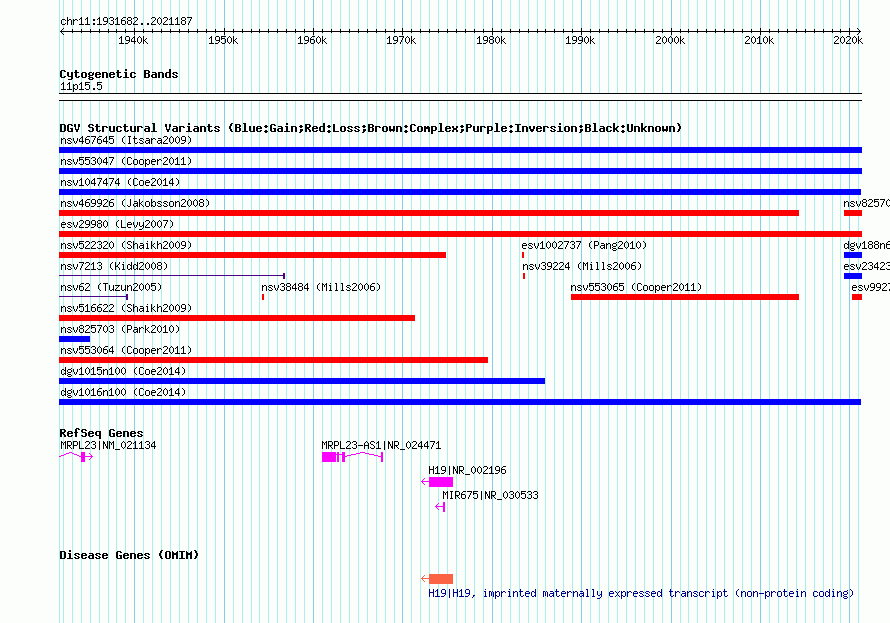Click the nsv8257 red bar at right edge
This screenshot has height=623, width=890.
(x=853, y=213)
